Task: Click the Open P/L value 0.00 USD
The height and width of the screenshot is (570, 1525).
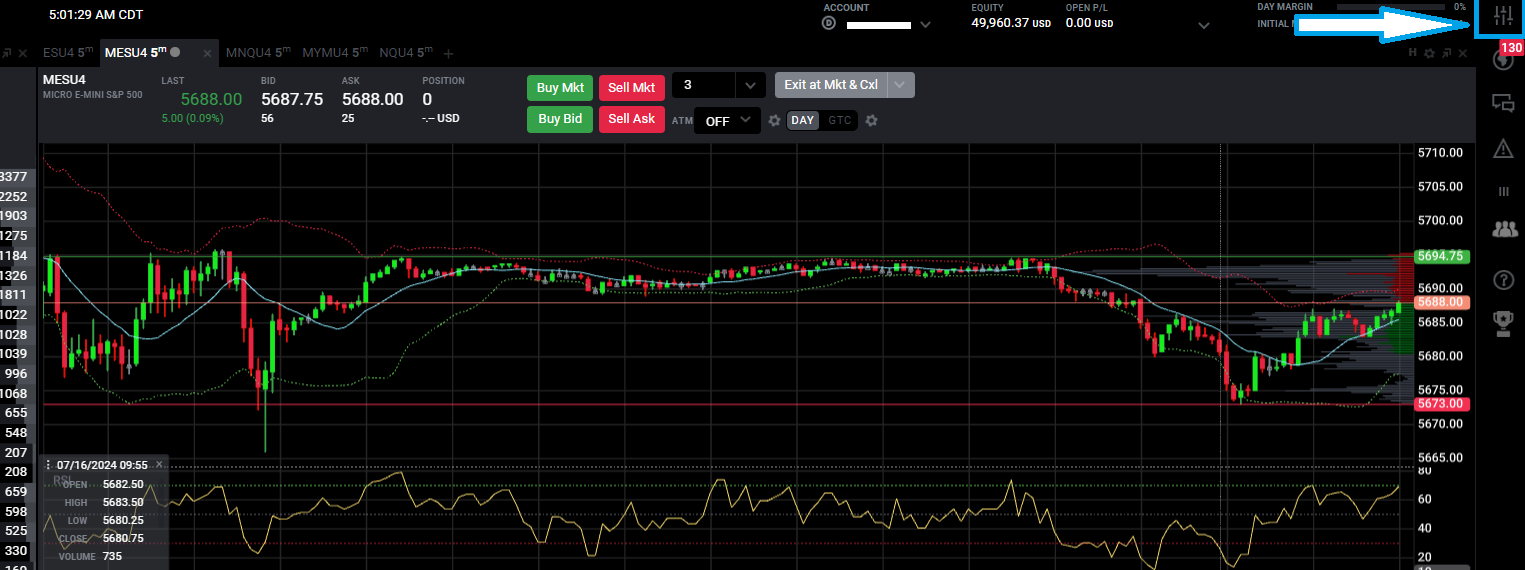Action: (x=1090, y=23)
